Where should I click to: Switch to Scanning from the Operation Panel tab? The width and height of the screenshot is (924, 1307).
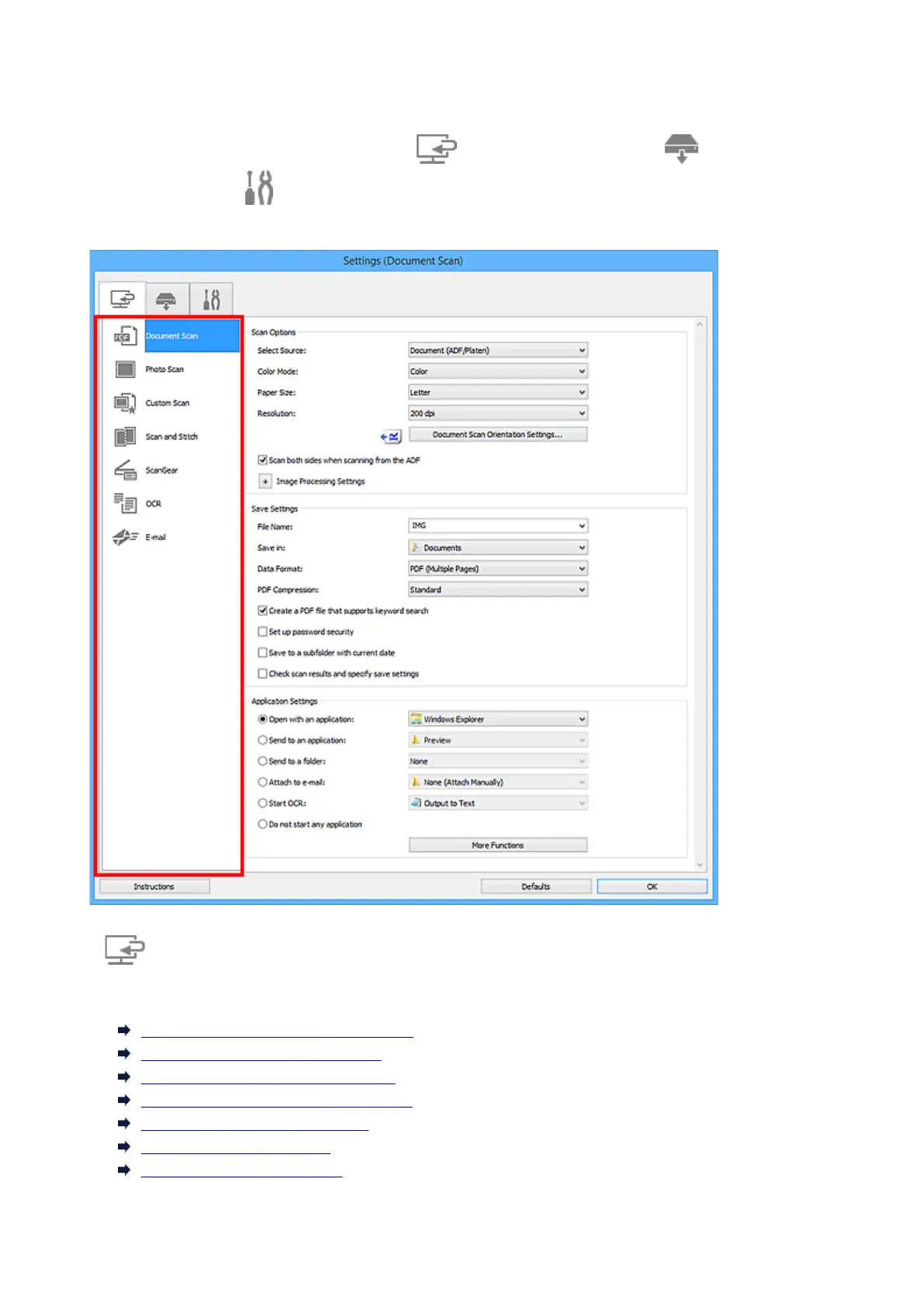(166, 300)
